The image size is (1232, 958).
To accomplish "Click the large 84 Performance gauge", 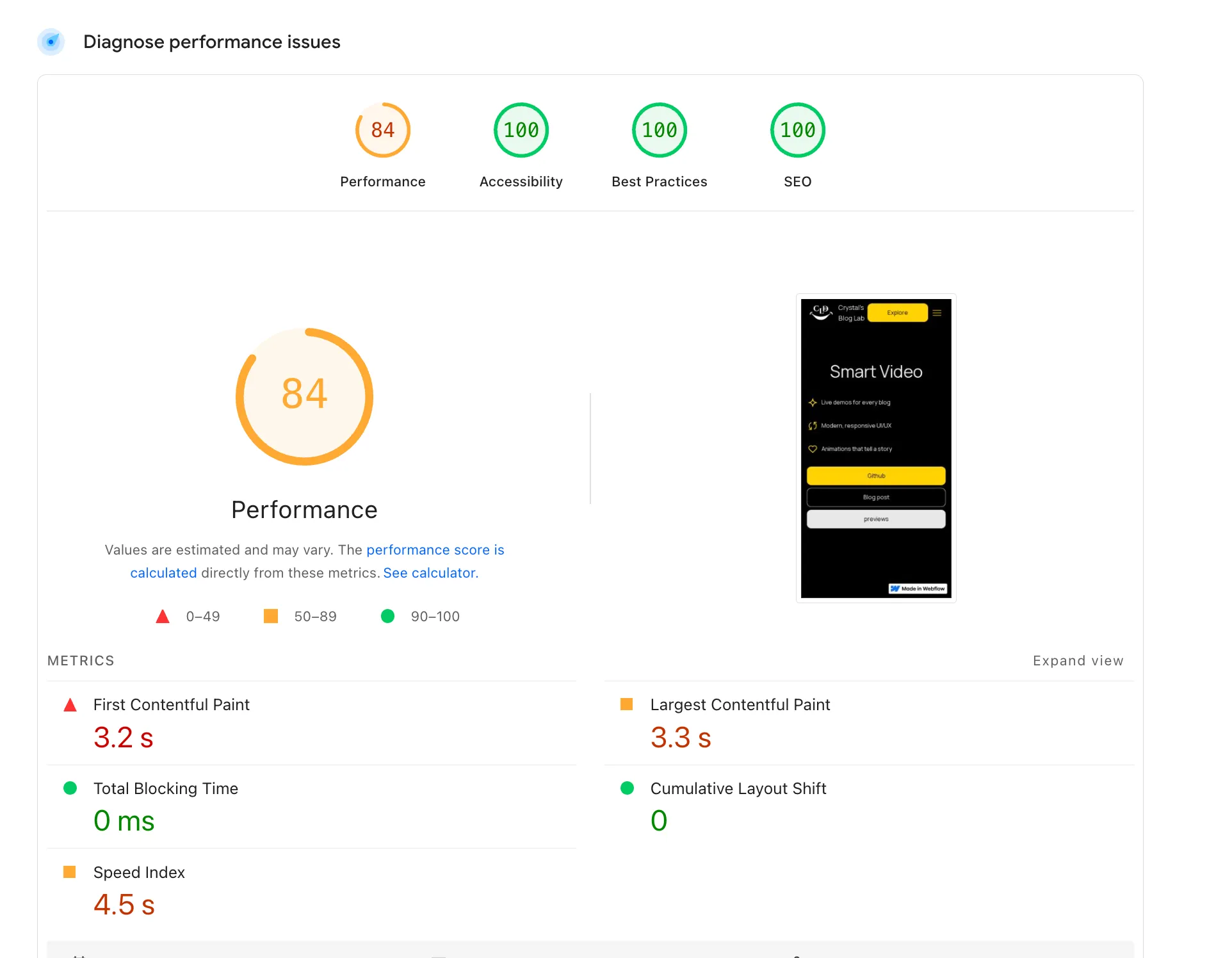I will coord(304,396).
